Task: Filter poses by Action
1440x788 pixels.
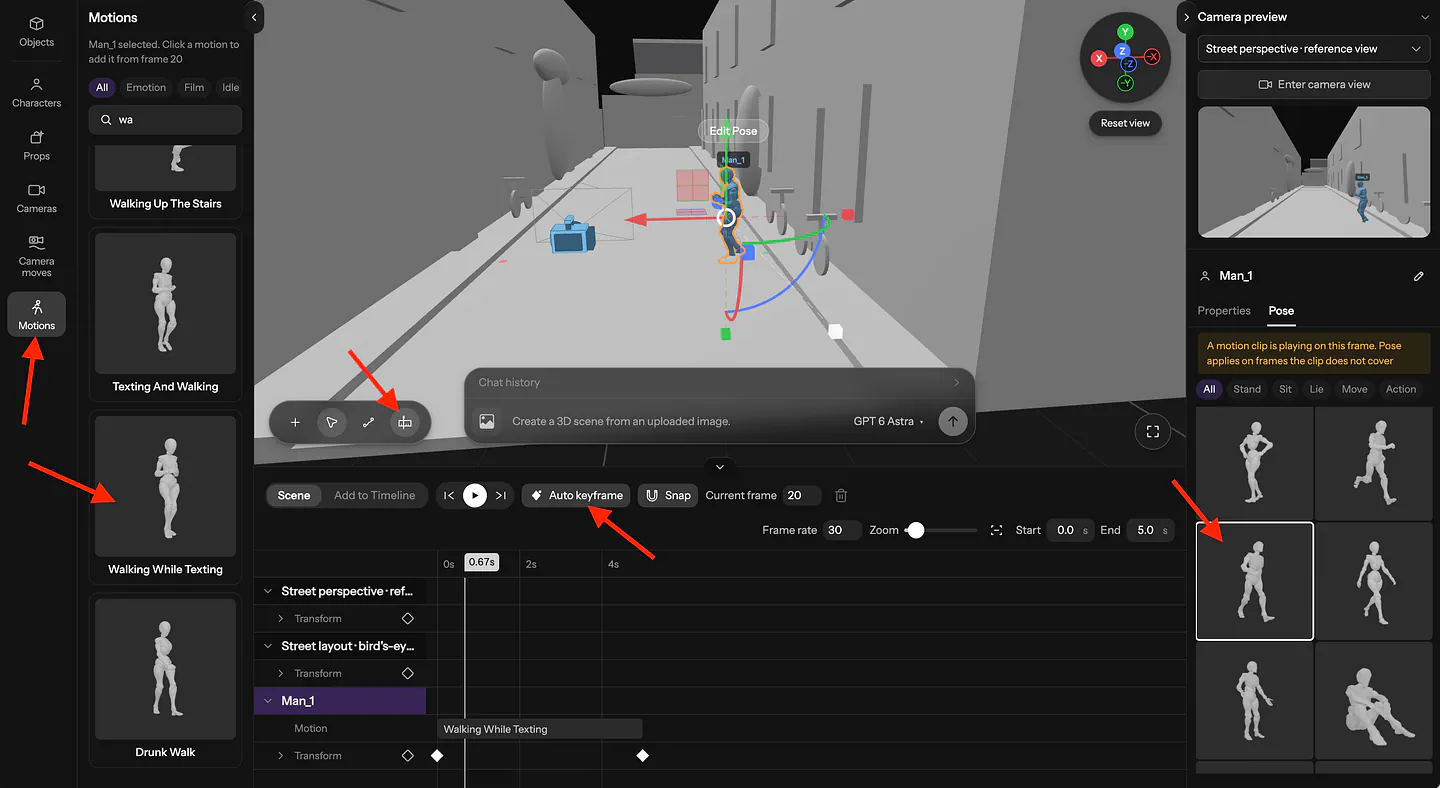Action: (x=1400, y=389)
